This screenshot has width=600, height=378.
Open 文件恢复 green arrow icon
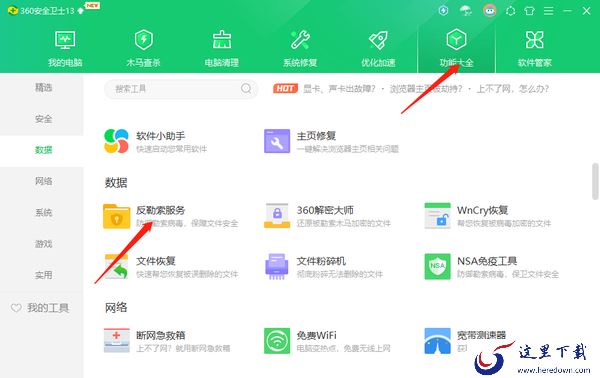[116, 267]
